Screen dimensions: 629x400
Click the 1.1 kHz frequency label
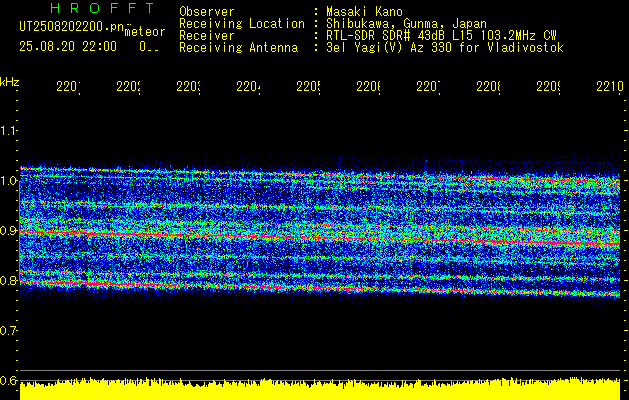coord(8,130)
